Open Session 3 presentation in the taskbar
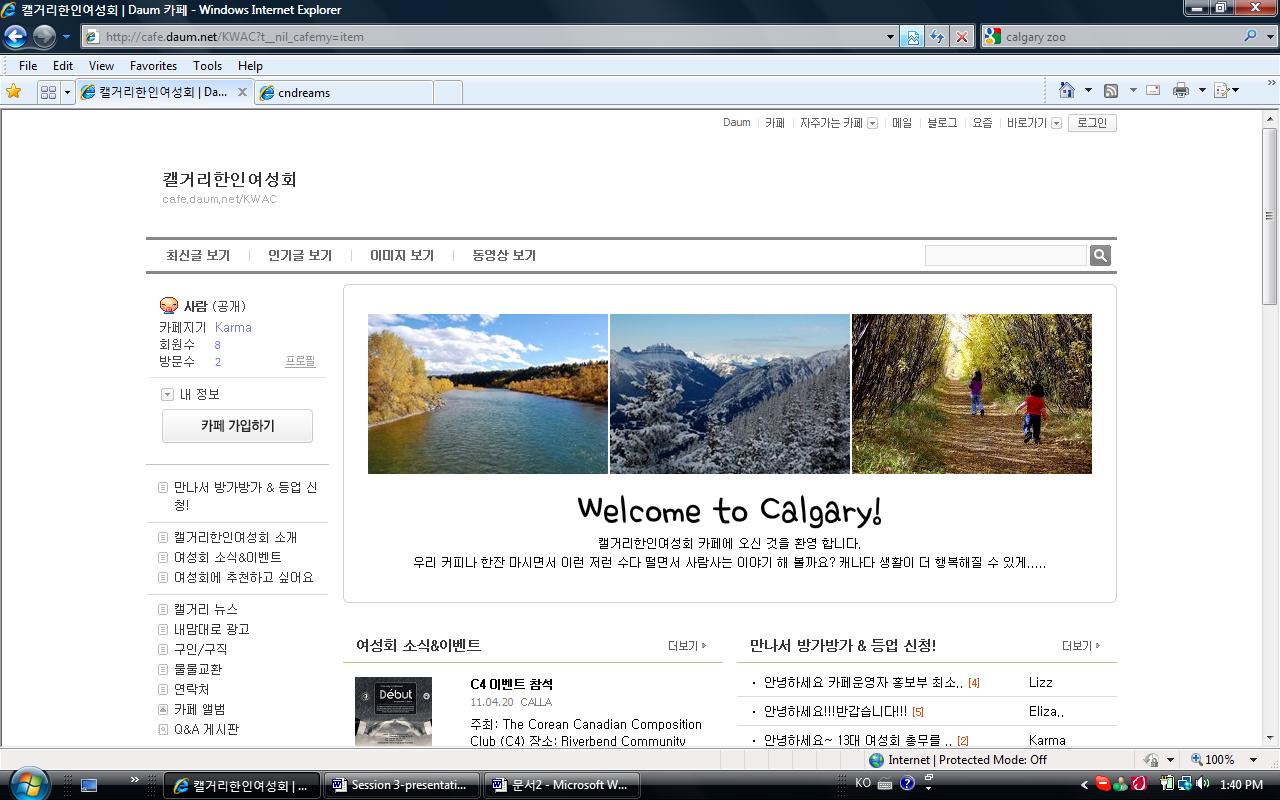The height and width of the screenshot is (800, 1280). [x=400, y=785]
